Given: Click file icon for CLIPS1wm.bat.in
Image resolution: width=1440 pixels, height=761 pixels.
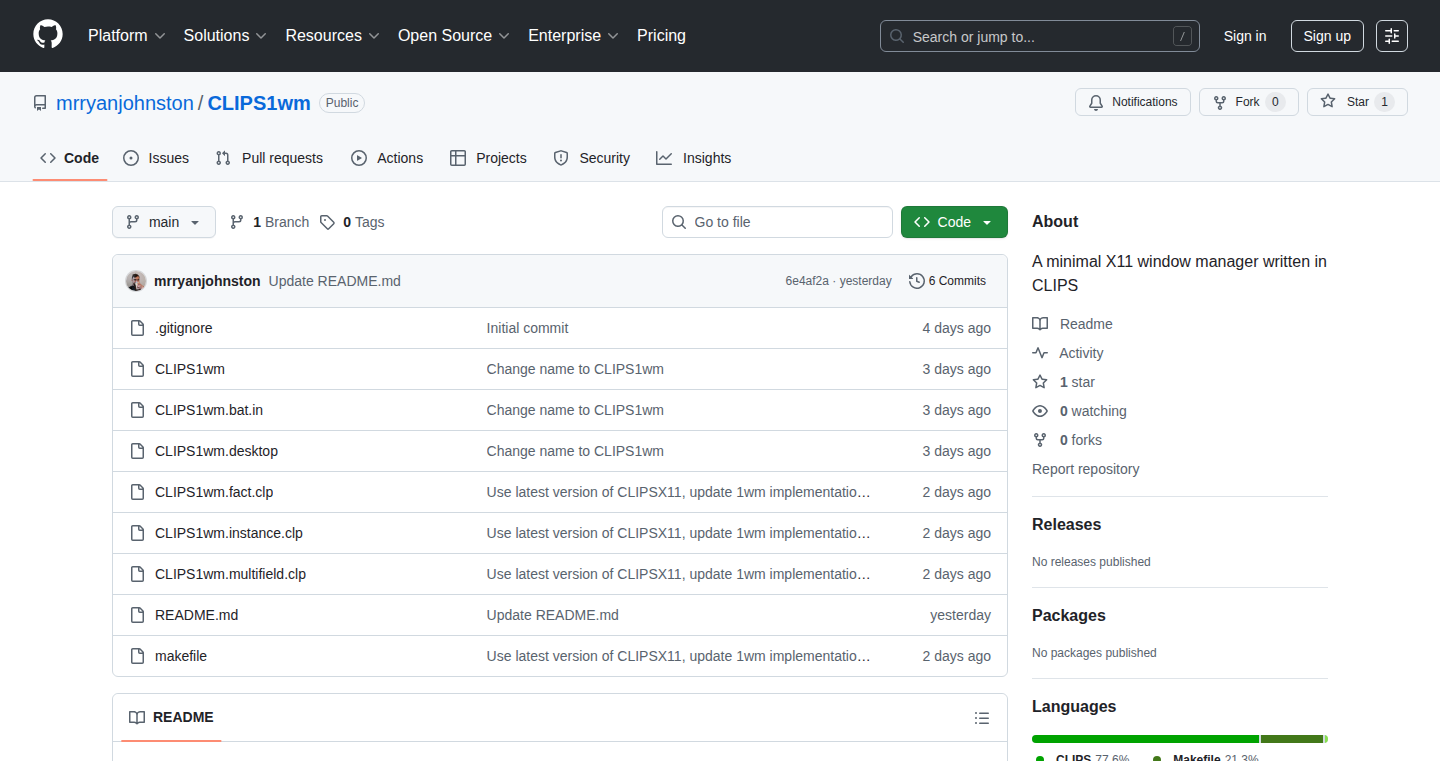Looking at the screenshot, I should pos(138,410).
